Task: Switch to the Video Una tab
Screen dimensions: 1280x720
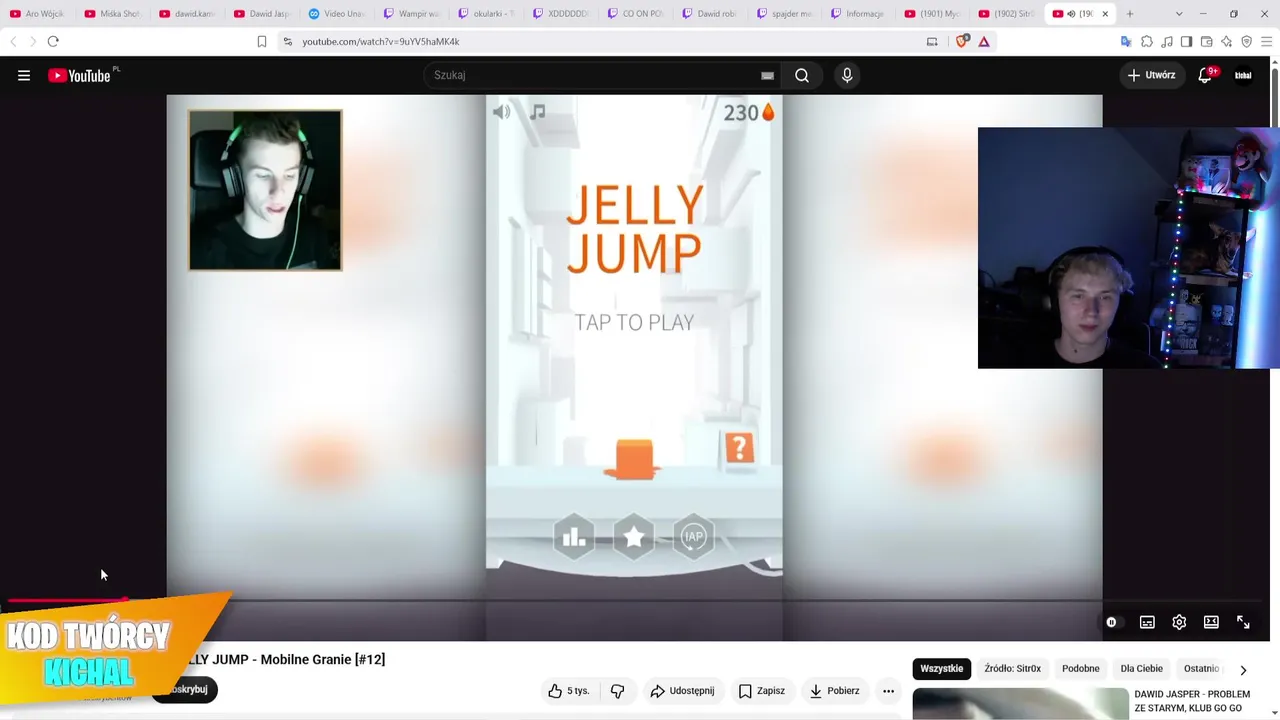Action: pyautogui.click(x=336, y=14)
